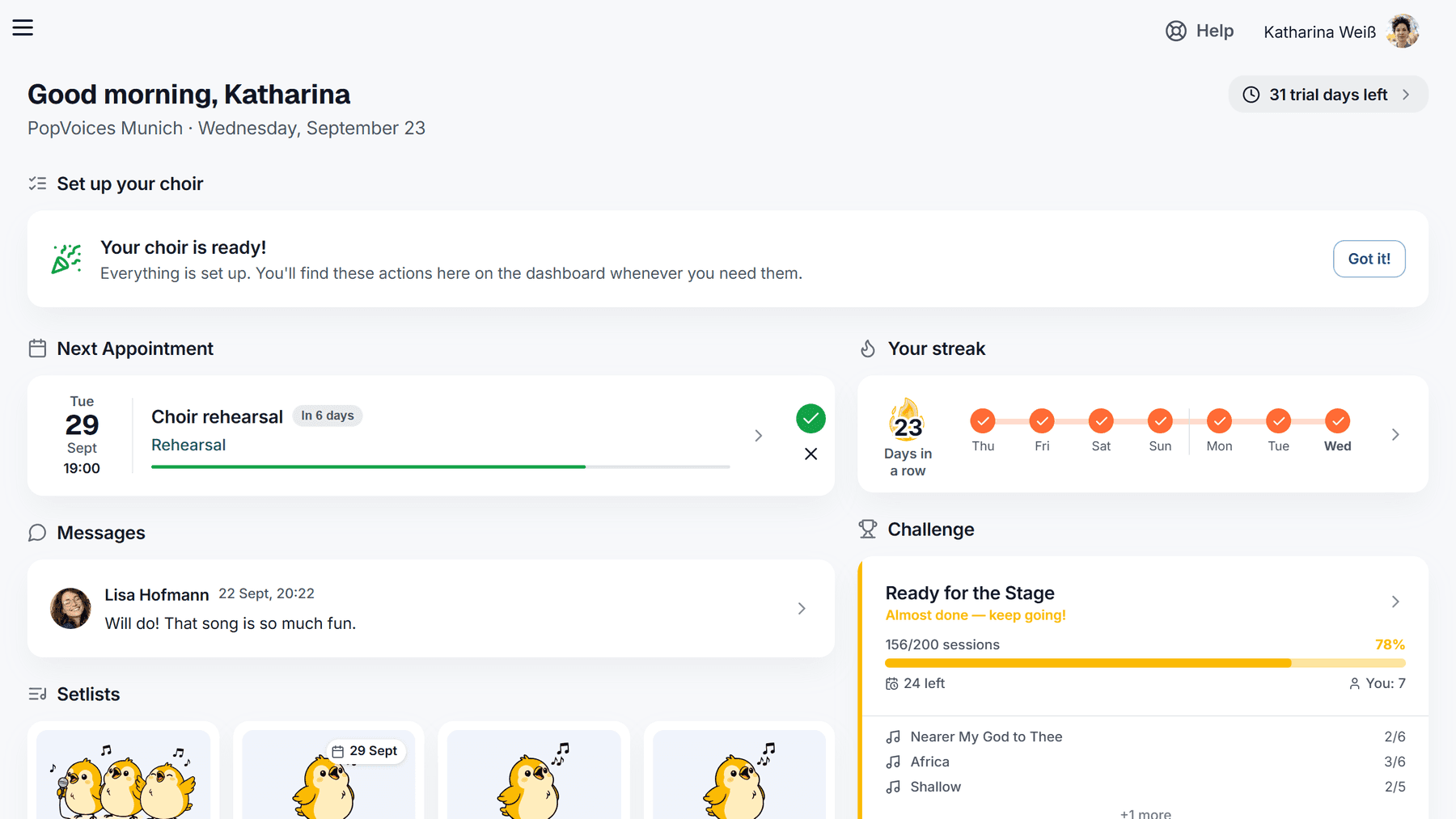This screenshot has height=819, width=1456.
Task: Click 31 trial days left button
Action: click(x=1327, y=95)
